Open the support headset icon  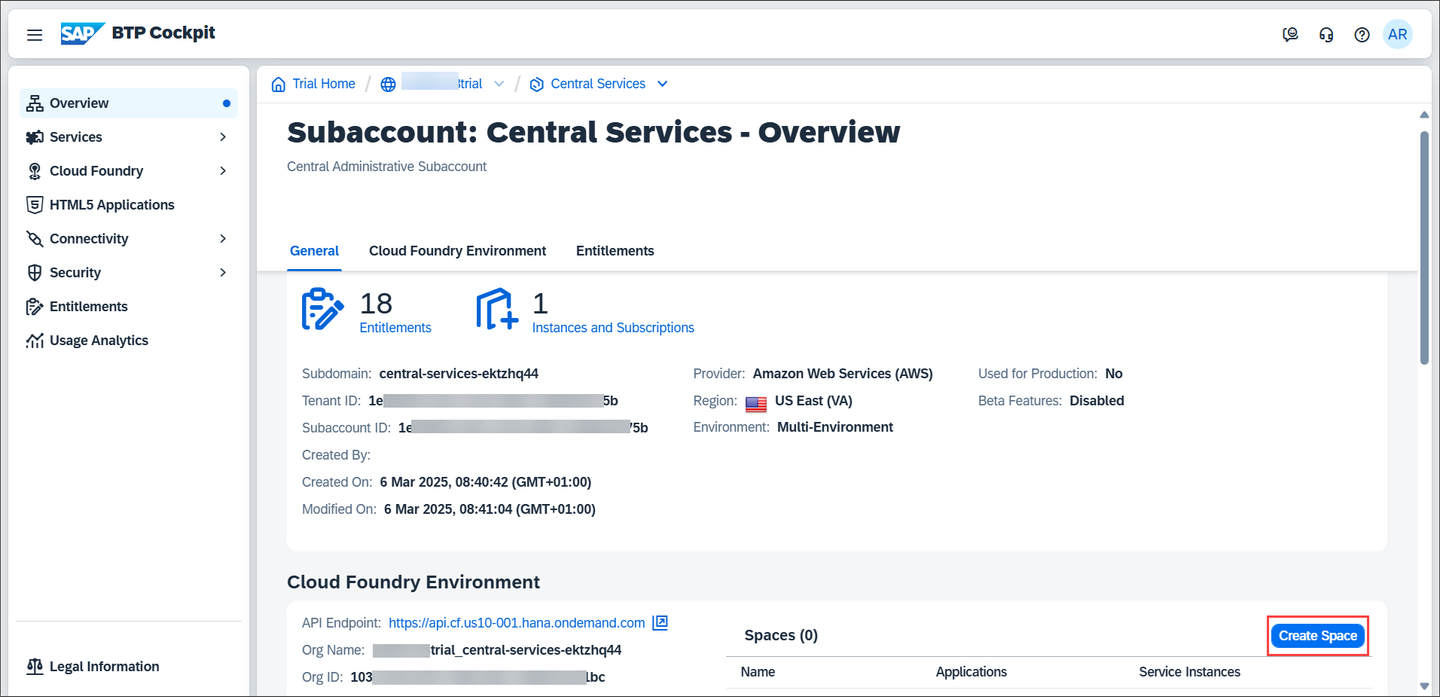tap(1327, 34)
